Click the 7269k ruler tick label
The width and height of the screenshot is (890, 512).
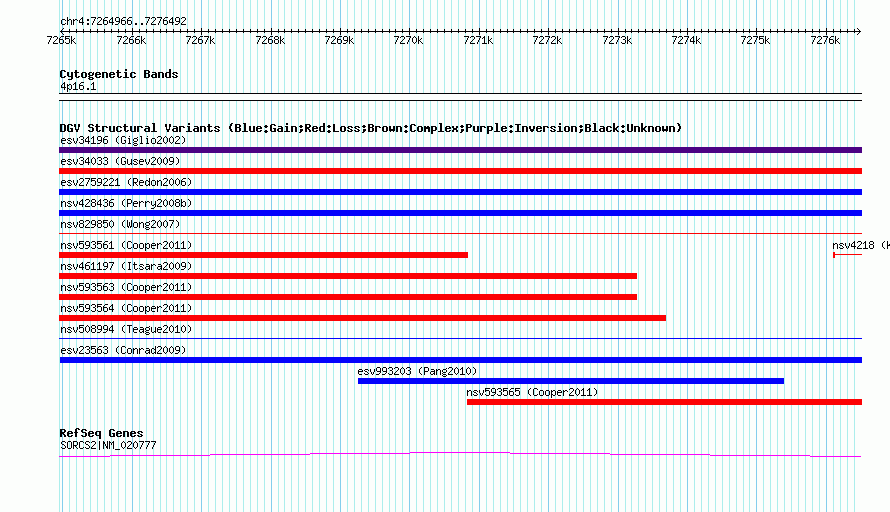coord(339,40)
